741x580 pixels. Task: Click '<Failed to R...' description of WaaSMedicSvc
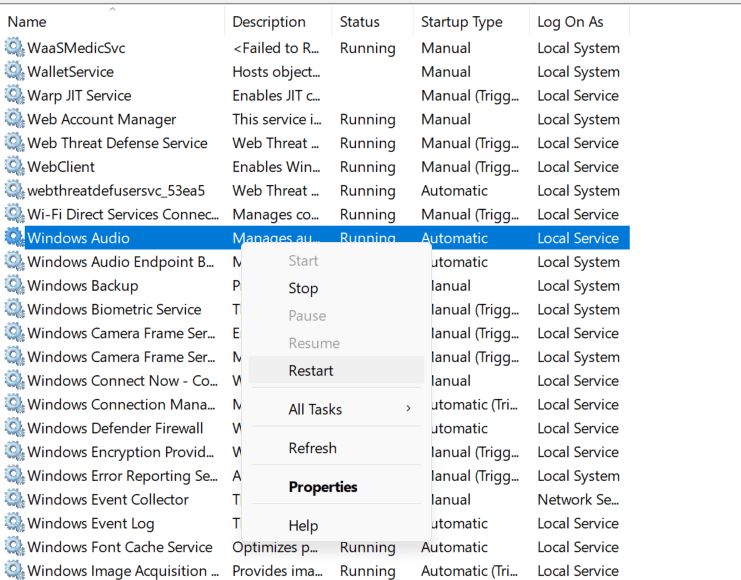coord(276,48)
